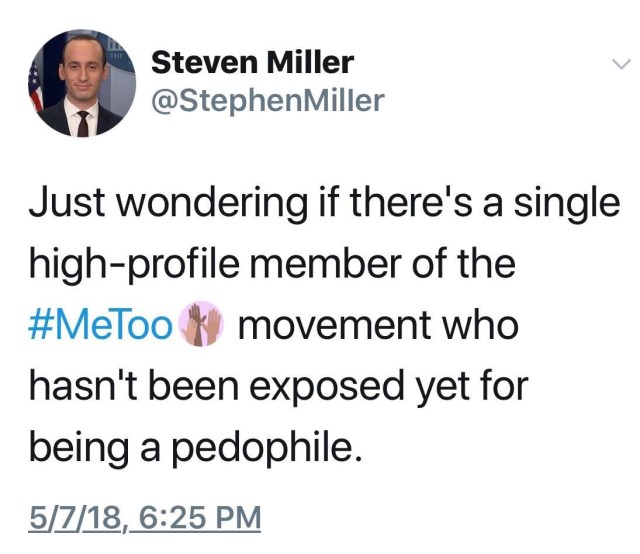Click the final line "being a pedophile."

(x=190, y=450)
